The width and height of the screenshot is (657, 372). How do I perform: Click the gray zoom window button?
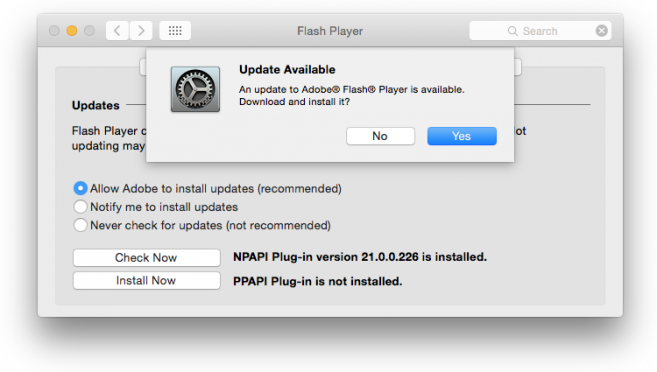[x=89, y=31]
